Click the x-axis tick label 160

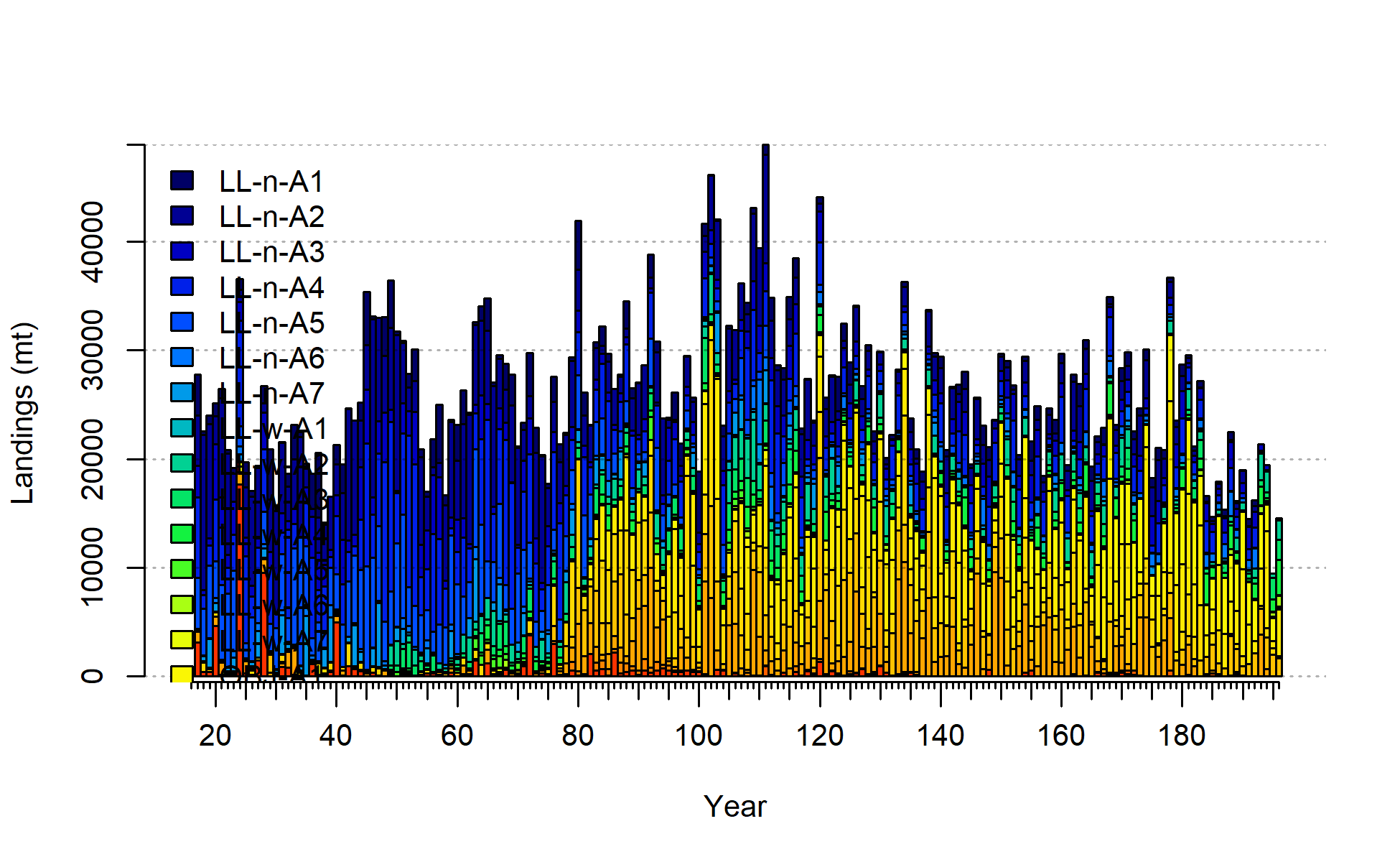tap(1061, 736)
